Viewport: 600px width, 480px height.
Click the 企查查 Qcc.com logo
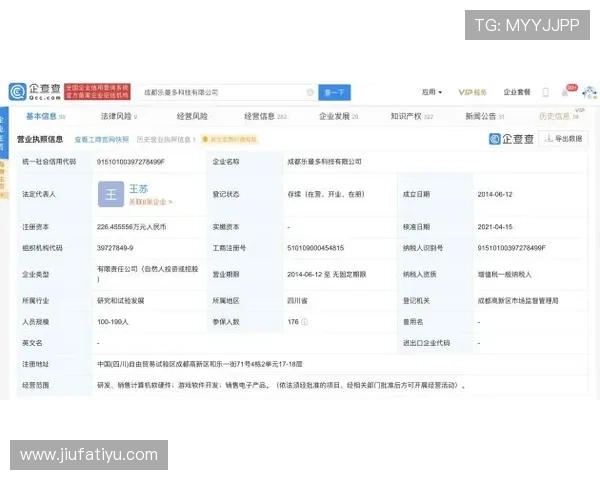point(35,92)
